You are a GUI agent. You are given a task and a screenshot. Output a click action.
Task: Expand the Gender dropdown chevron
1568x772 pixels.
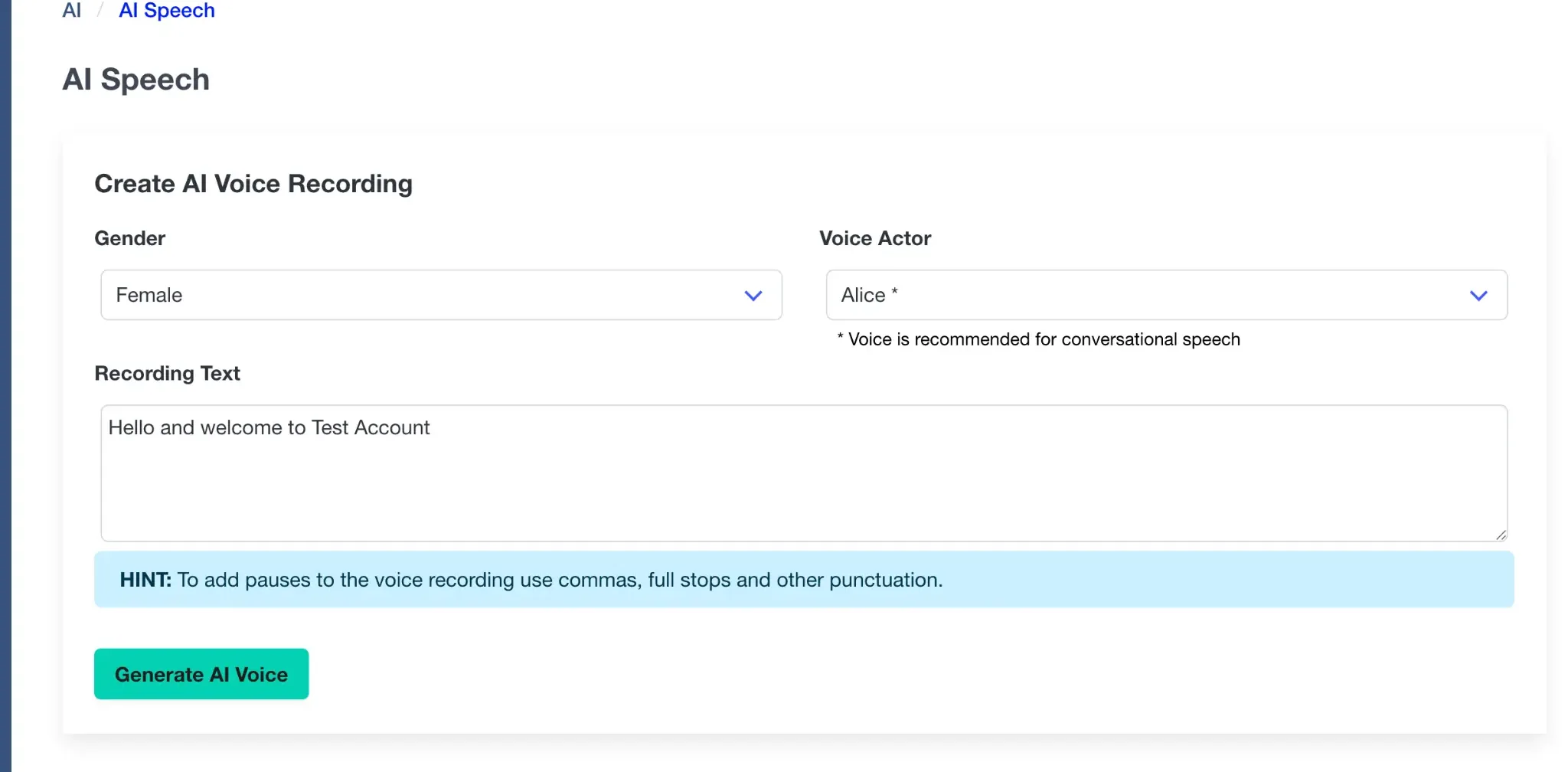coord(753,295)
